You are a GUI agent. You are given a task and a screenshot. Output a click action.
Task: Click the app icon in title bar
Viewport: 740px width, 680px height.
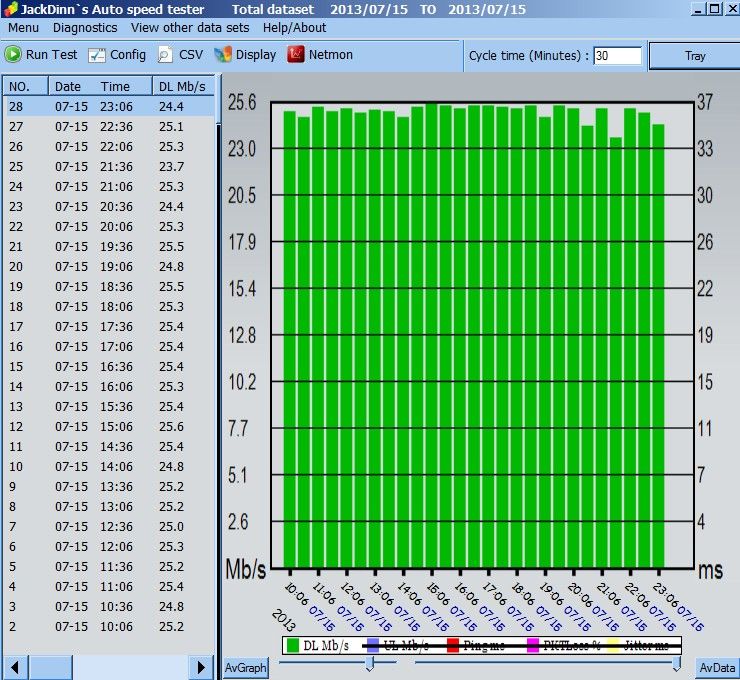[10, 9]
